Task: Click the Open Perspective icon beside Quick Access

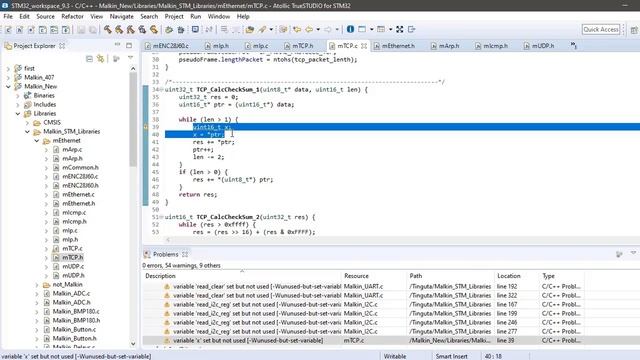Action: pos(633,30)
